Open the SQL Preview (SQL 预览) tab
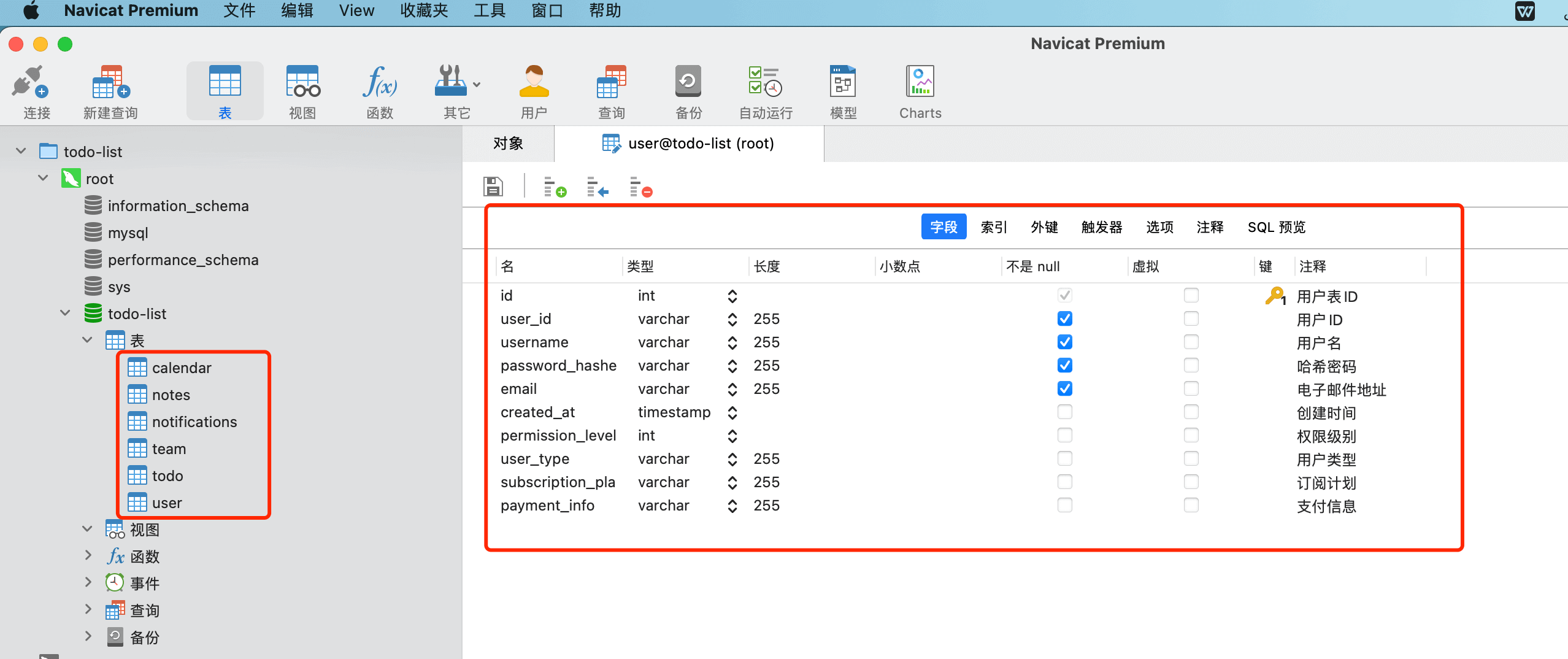This screenshot has height=659, width=1568. click(x=1276, y=227)
